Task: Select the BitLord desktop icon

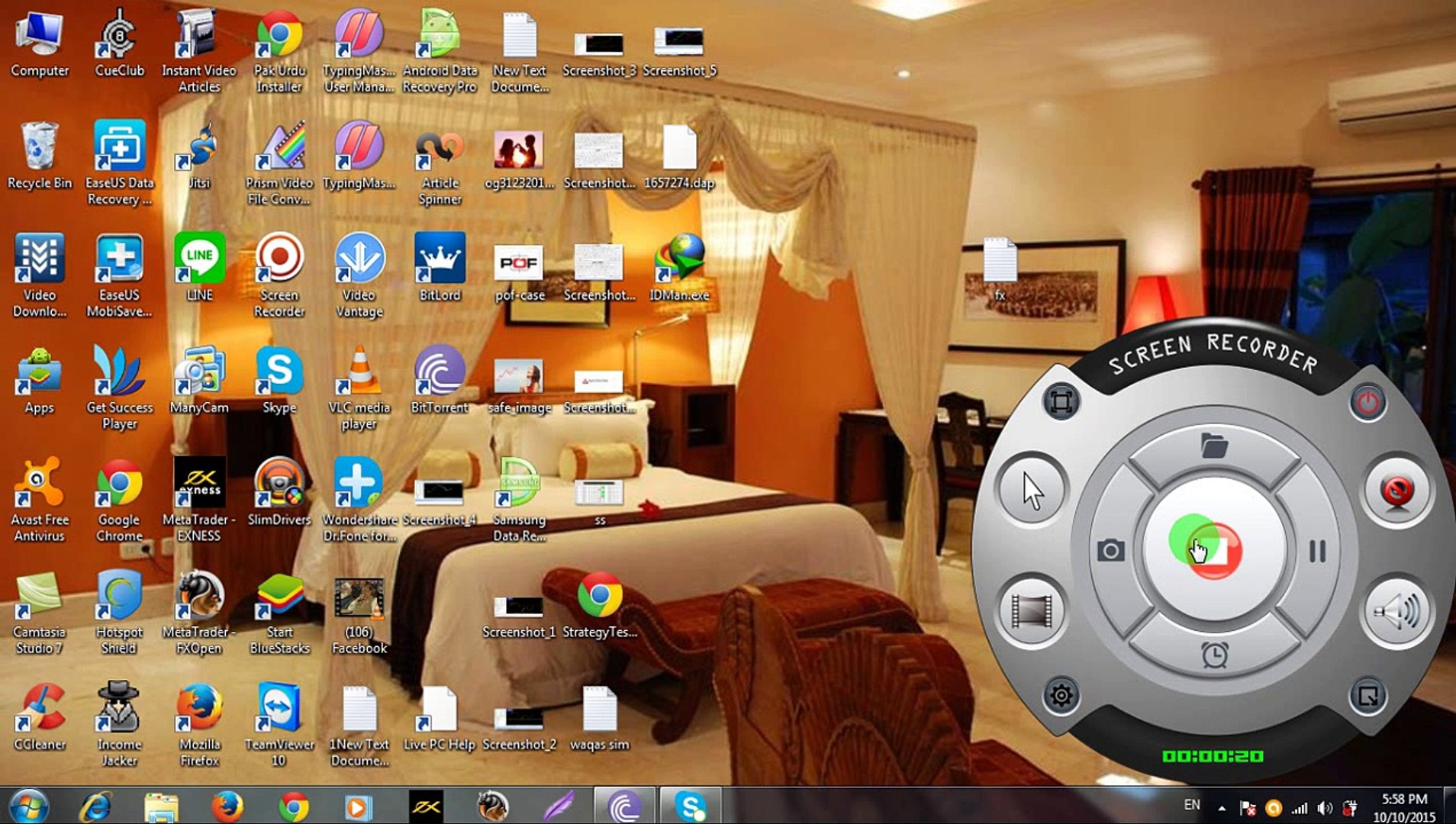Action: click(440, 267)
